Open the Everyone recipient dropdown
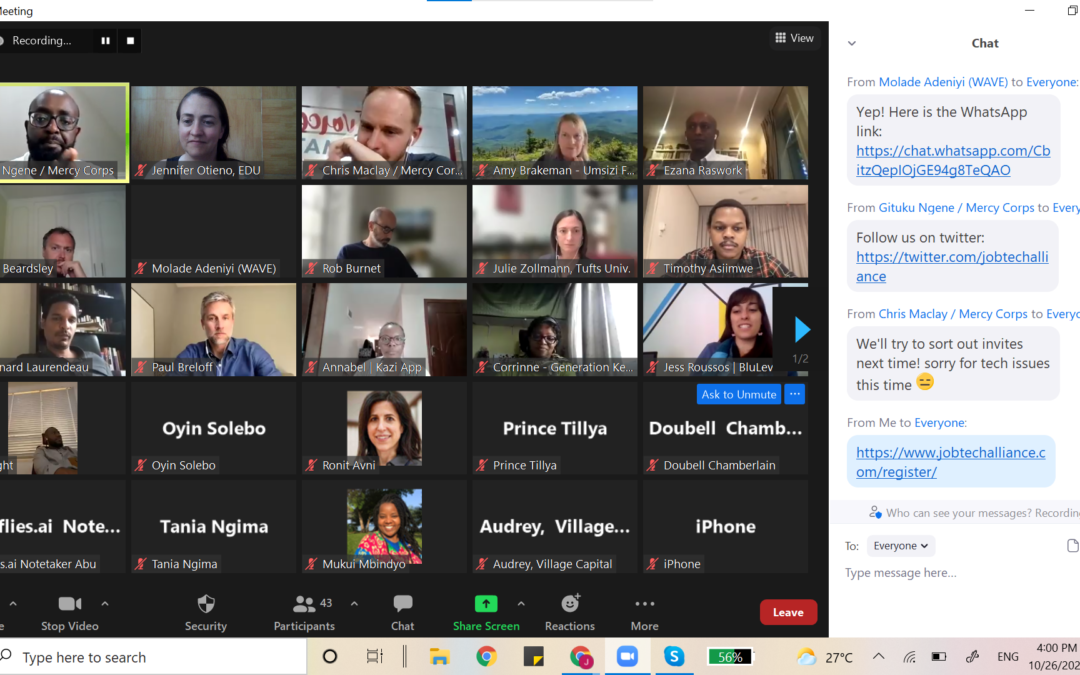The image size is (1080, 675). 900,546
